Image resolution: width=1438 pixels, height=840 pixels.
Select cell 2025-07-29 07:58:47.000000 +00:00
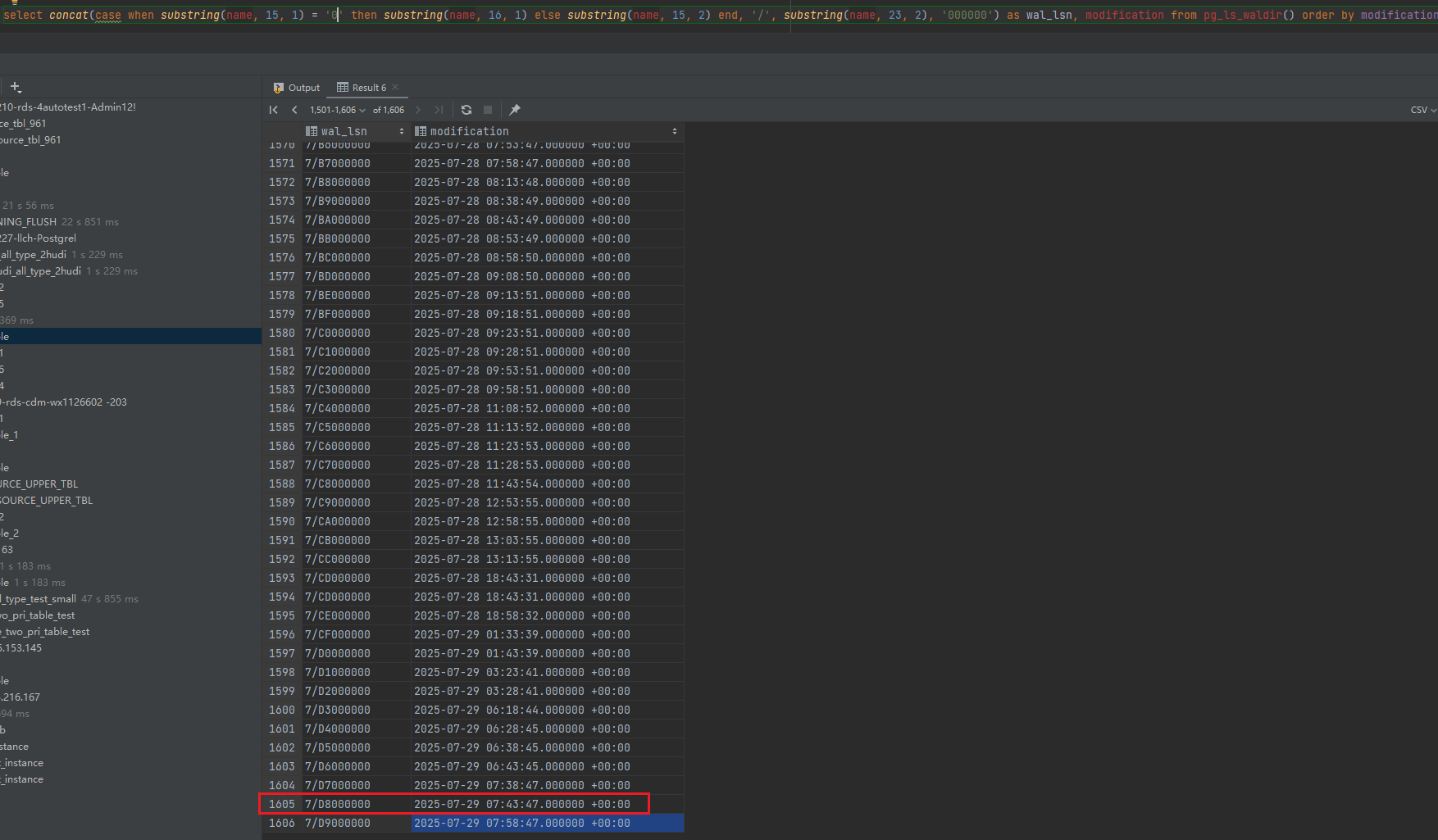coord(547,824)
